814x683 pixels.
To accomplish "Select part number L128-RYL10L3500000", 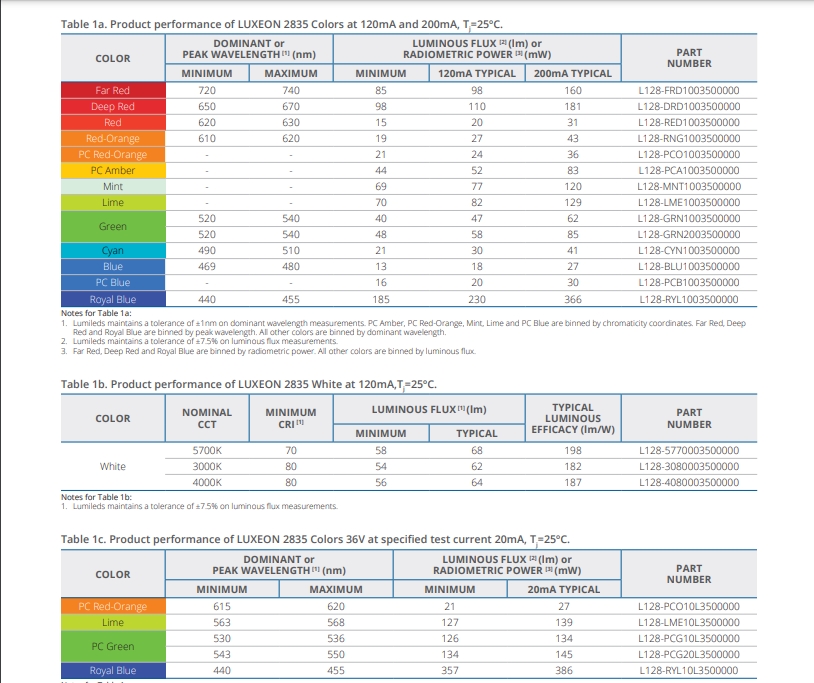I will click(689, 671).
